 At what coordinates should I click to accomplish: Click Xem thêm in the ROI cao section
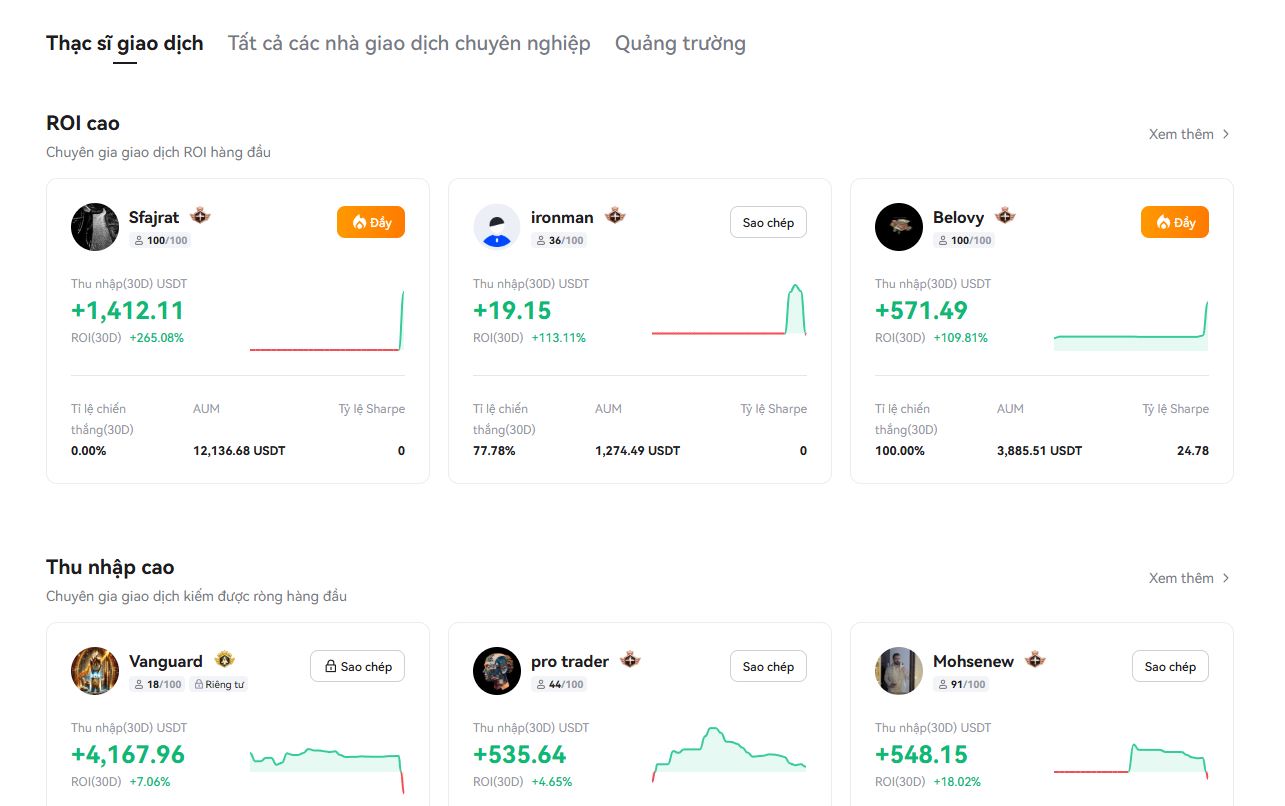pyautogui.click(x=1190, y=134)
